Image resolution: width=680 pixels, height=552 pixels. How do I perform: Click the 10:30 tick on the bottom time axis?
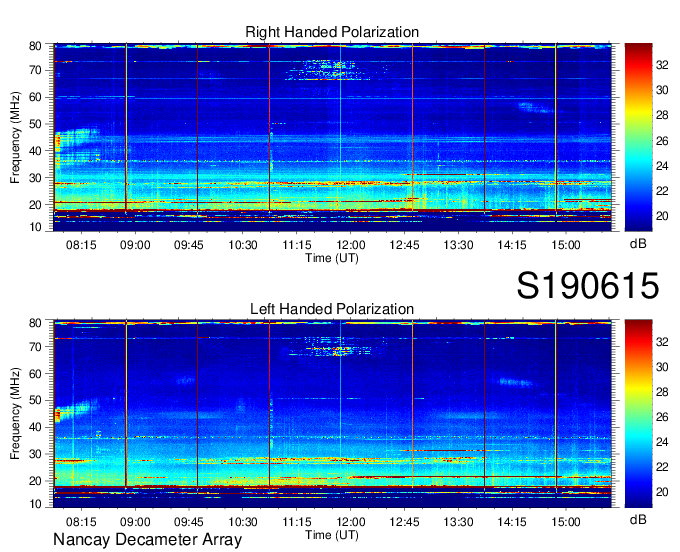pos(243,521)
